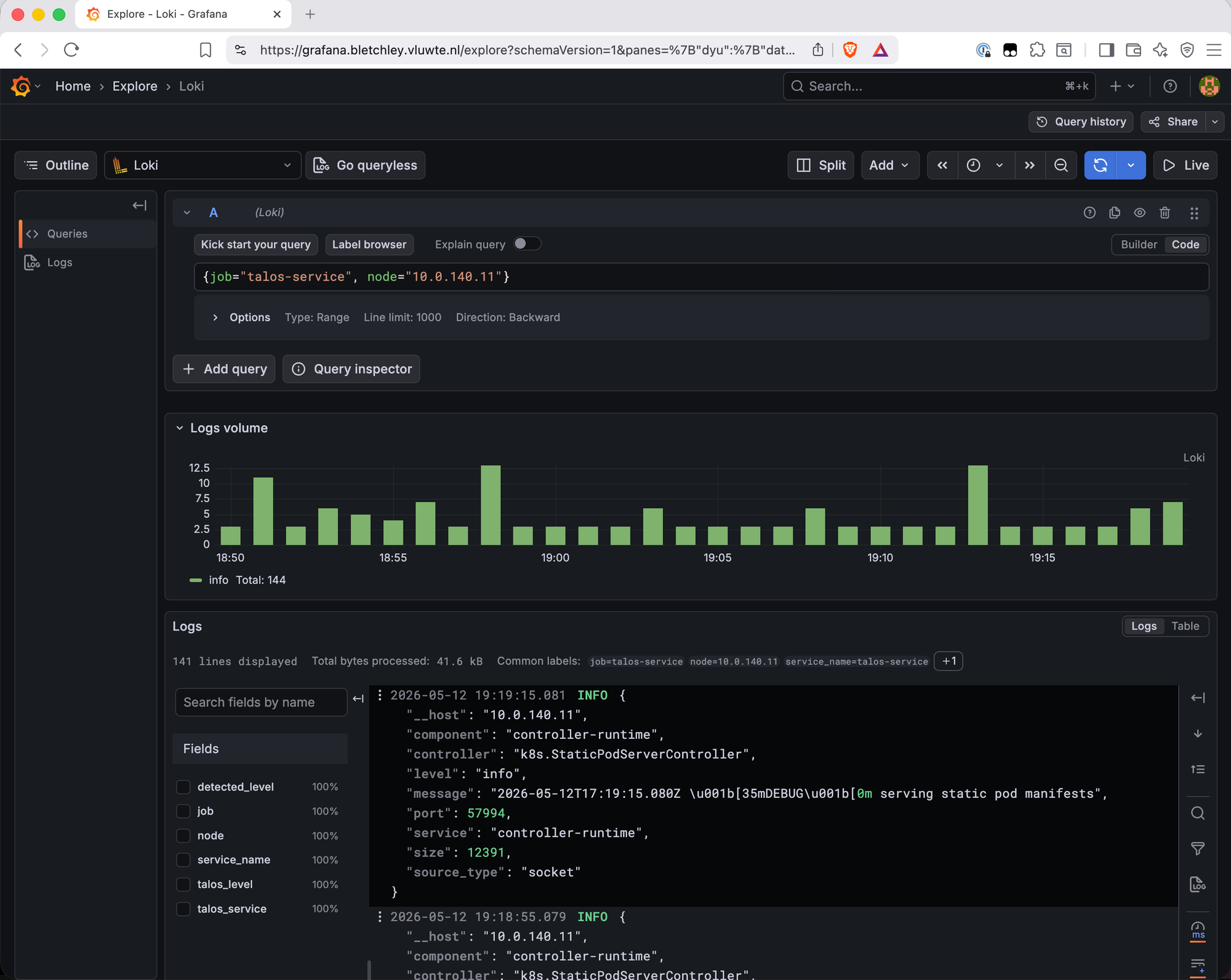Bookmark this page in the browser
Image resolution: width=1231 pixels, height=980 pixels.
(x=206, y=50)
